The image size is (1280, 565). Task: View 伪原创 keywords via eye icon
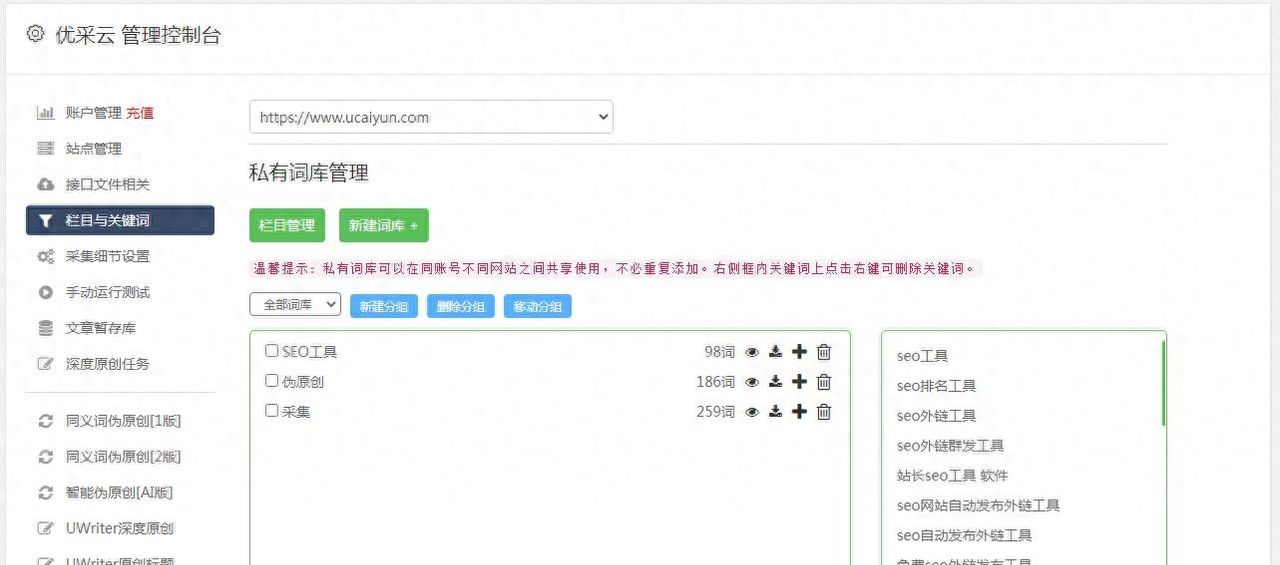click(x=752, y=382)
